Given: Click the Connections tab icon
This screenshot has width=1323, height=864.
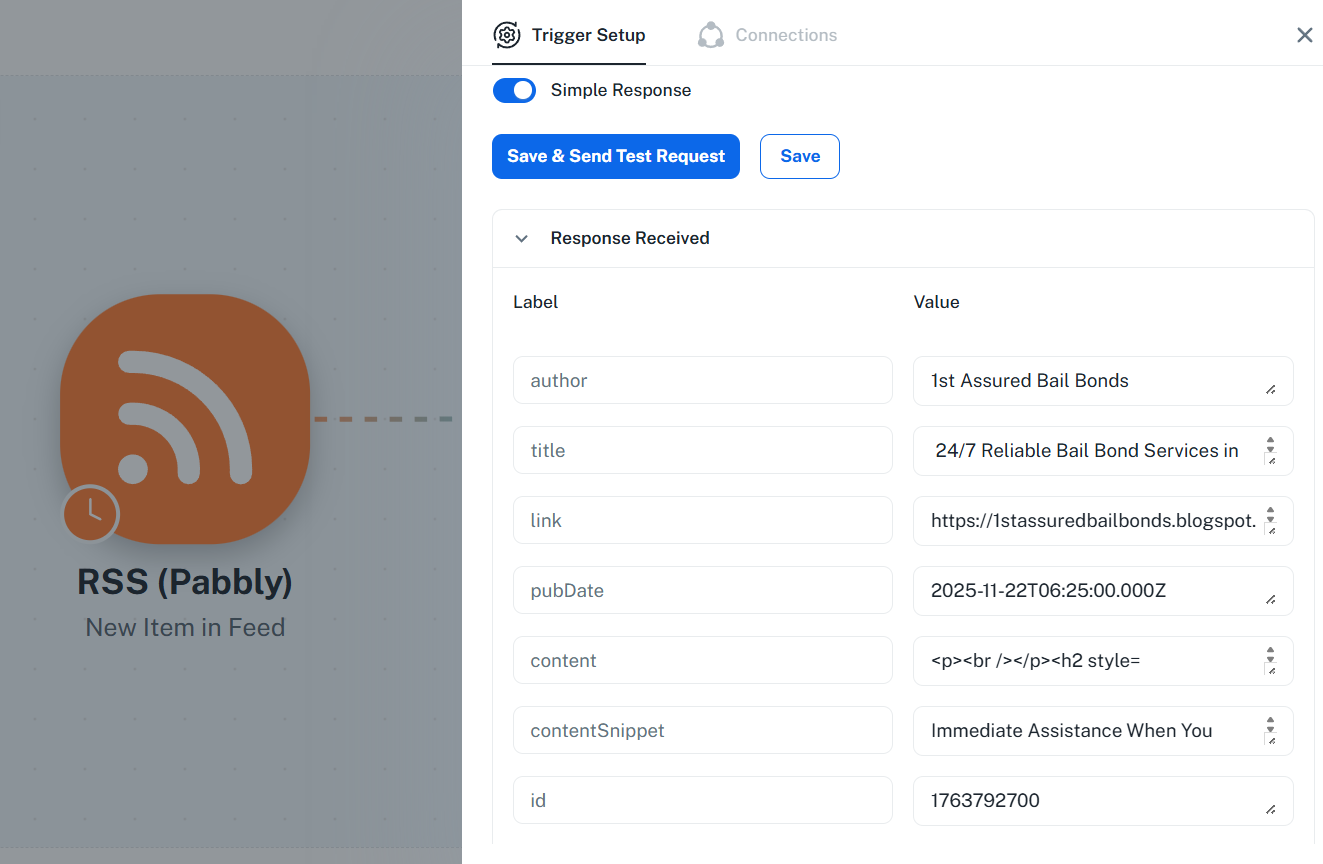Looking at the screenshot, I should pos(711,35).
